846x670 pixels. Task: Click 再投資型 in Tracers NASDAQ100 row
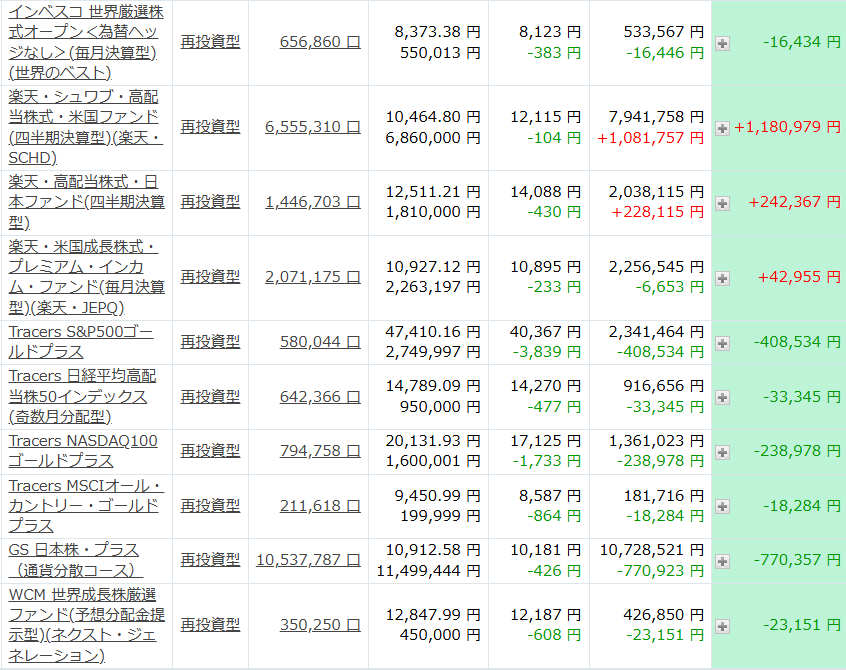210,450
